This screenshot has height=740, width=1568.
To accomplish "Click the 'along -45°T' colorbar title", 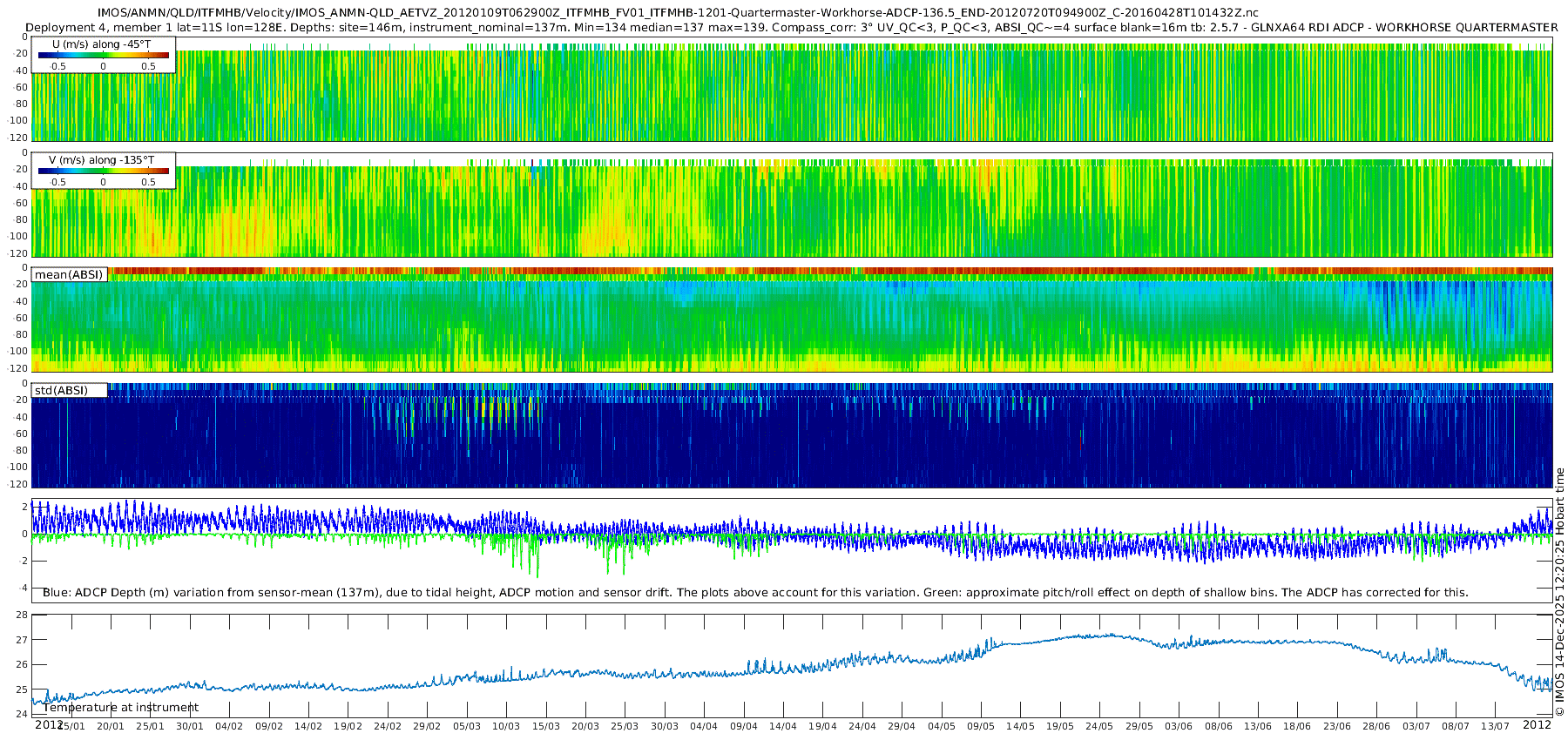I will (120, 44).
